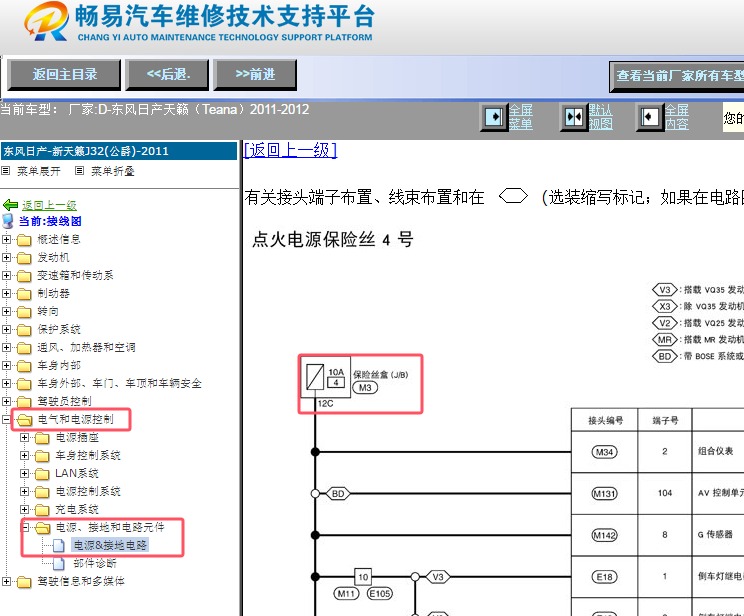
Task: Click the M131 connector cell in table
Action: [x=604, y=494]
